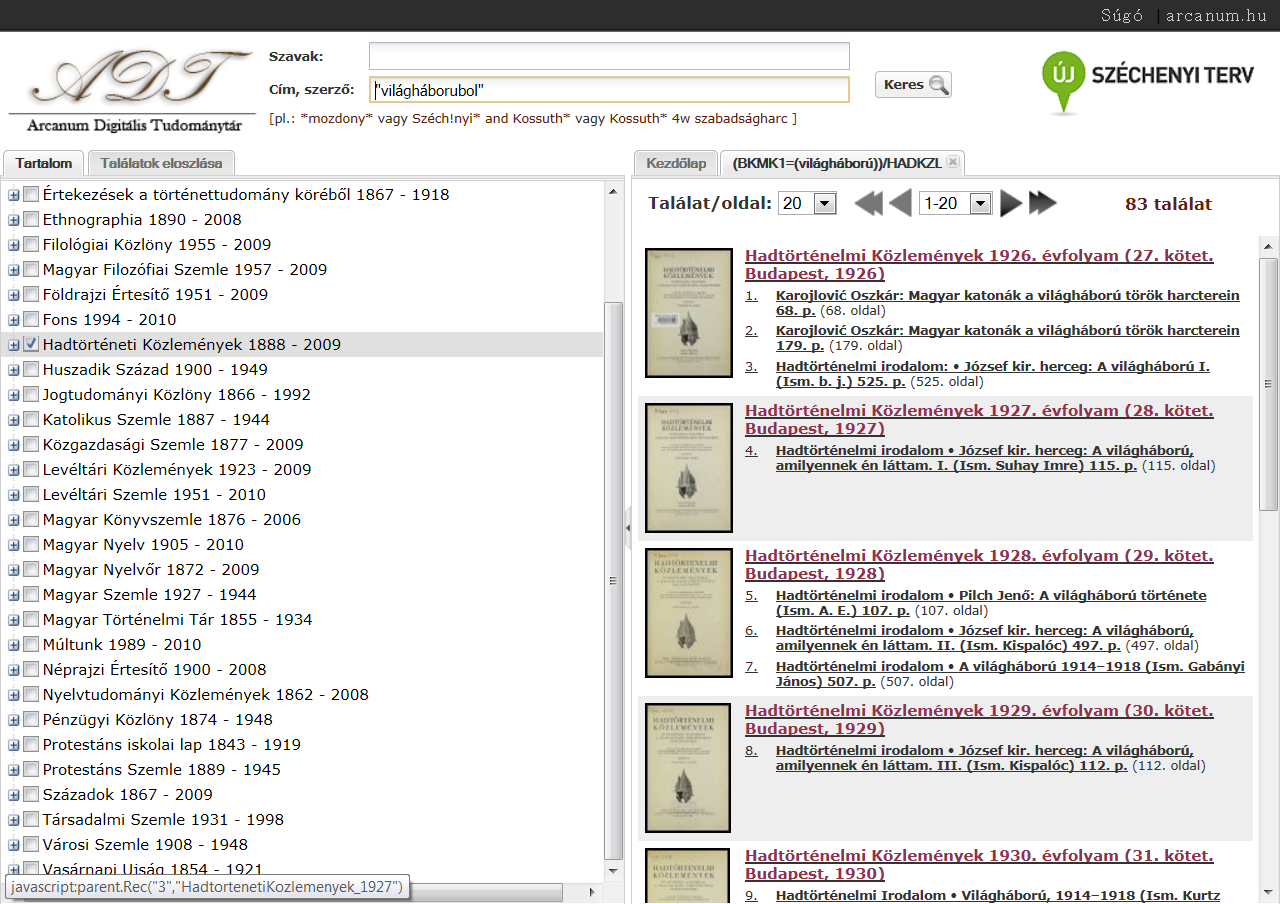Open Pilch Jenő: A világháború története result
Image resolution: width=1280 pixels, height=904 pixels.
(991, 603)
